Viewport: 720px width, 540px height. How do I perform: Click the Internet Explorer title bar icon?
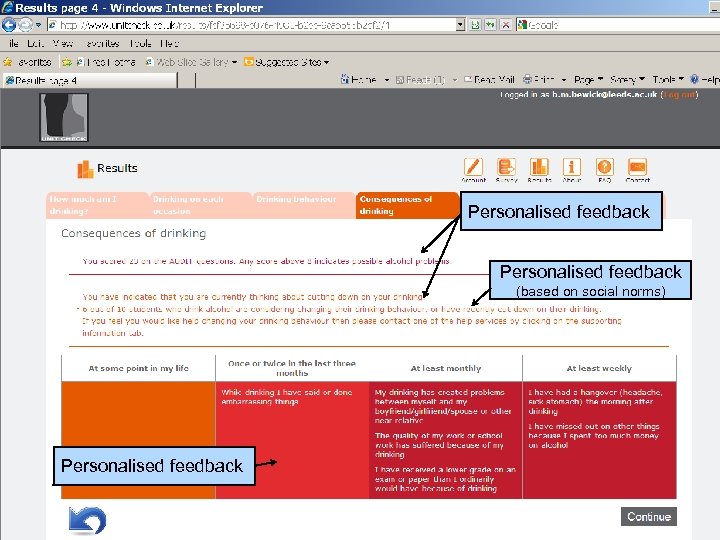click(7, 7)
